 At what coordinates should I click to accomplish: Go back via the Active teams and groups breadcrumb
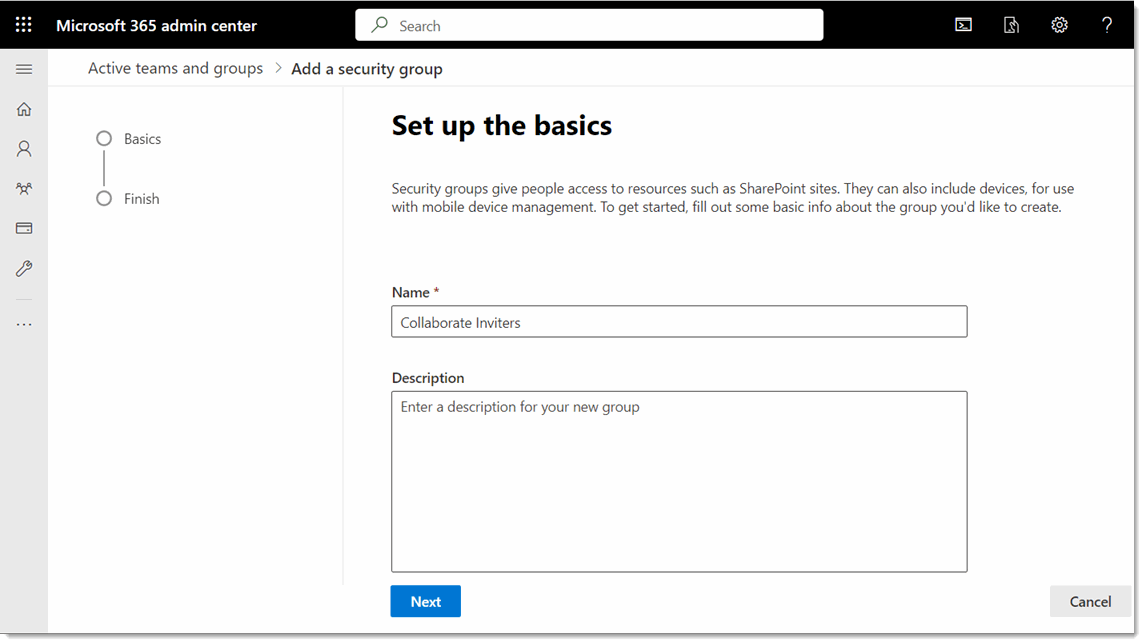175,68
